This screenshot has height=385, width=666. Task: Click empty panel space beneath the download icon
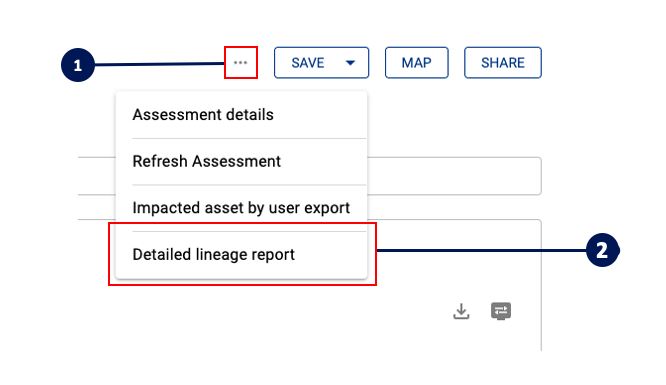point(461,338)
